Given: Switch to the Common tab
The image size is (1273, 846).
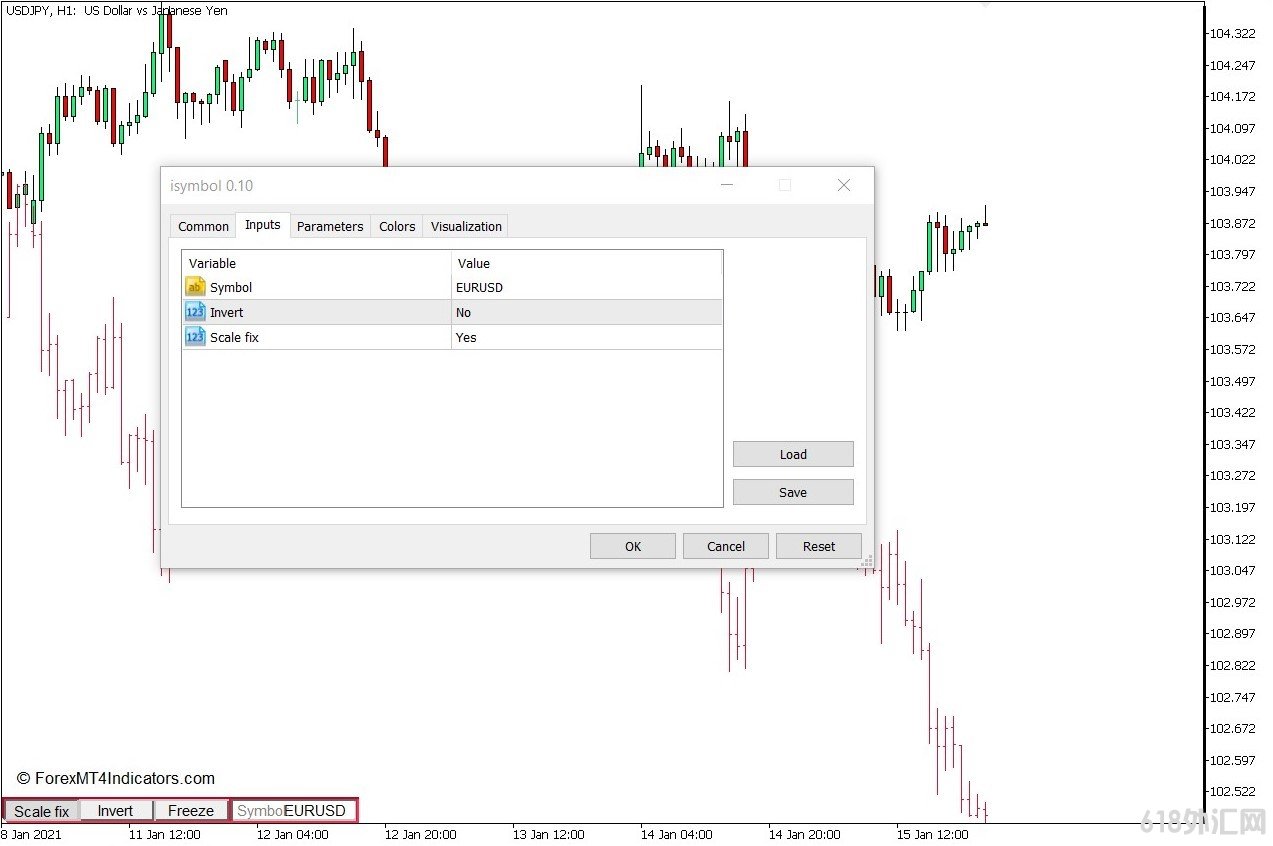Looking at the screenshot, I should click(x=203, y=226).
